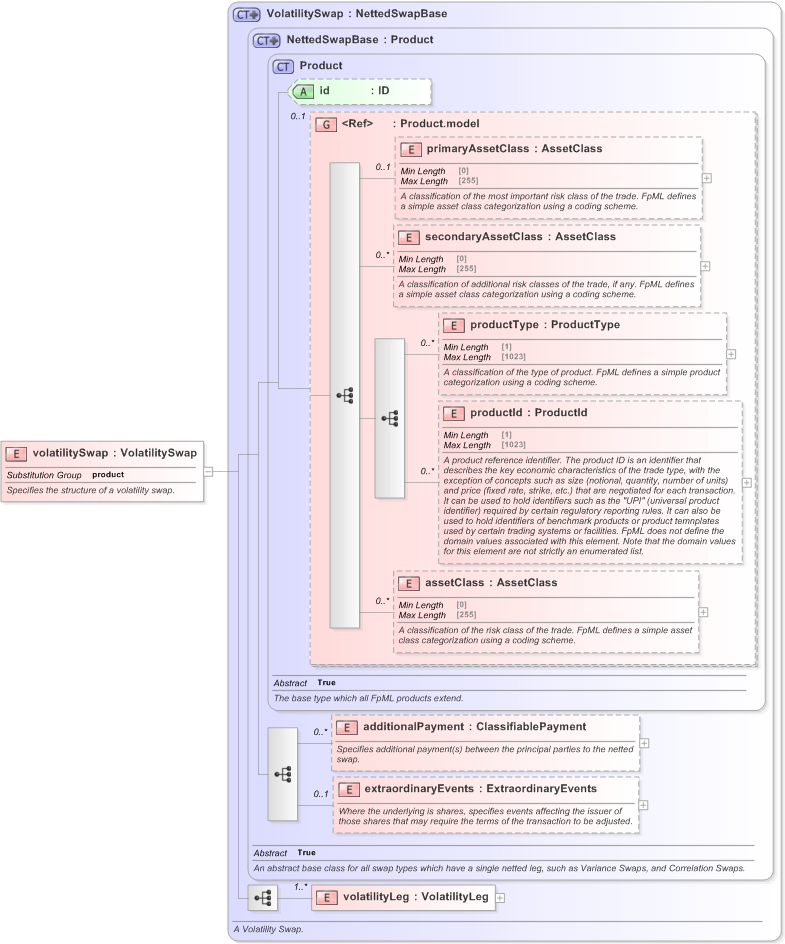Click the E icon of additionalPayment
Image resolution: width=785 pixels, height=944 pixels.
tap(347, 728)
